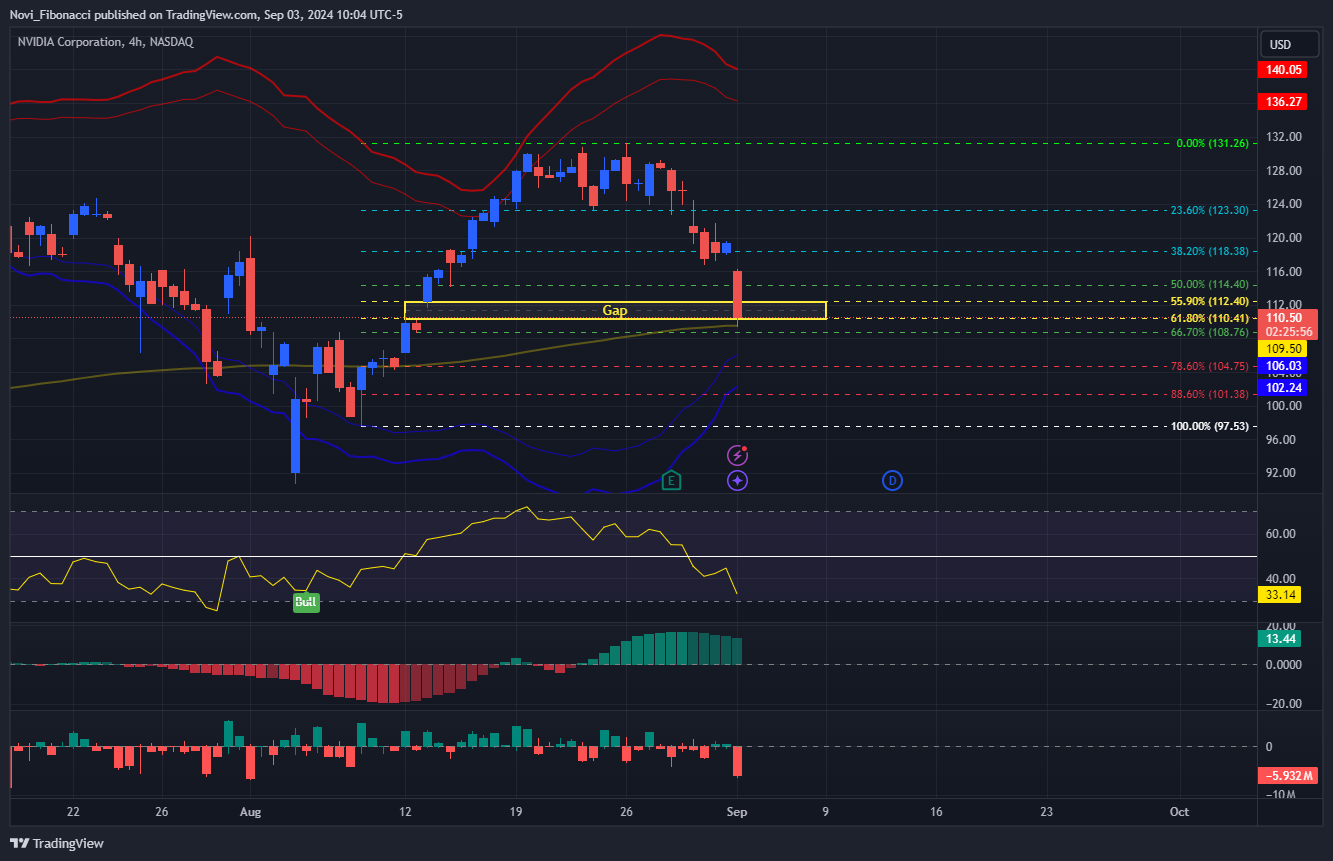1333x861 pixels.
Task: Click the Novi_Fibonacci publisher text
Action: (49, 15)
